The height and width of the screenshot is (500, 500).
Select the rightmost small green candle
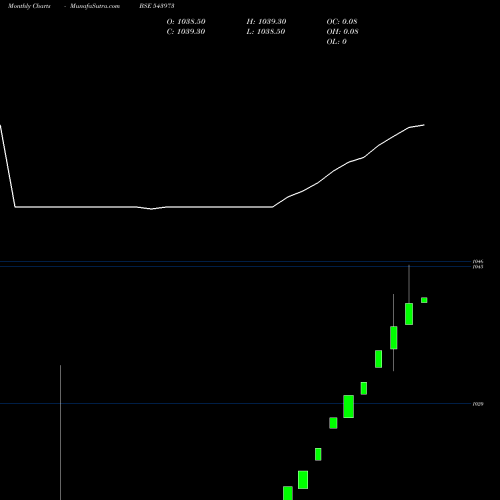tap(424, 300)
